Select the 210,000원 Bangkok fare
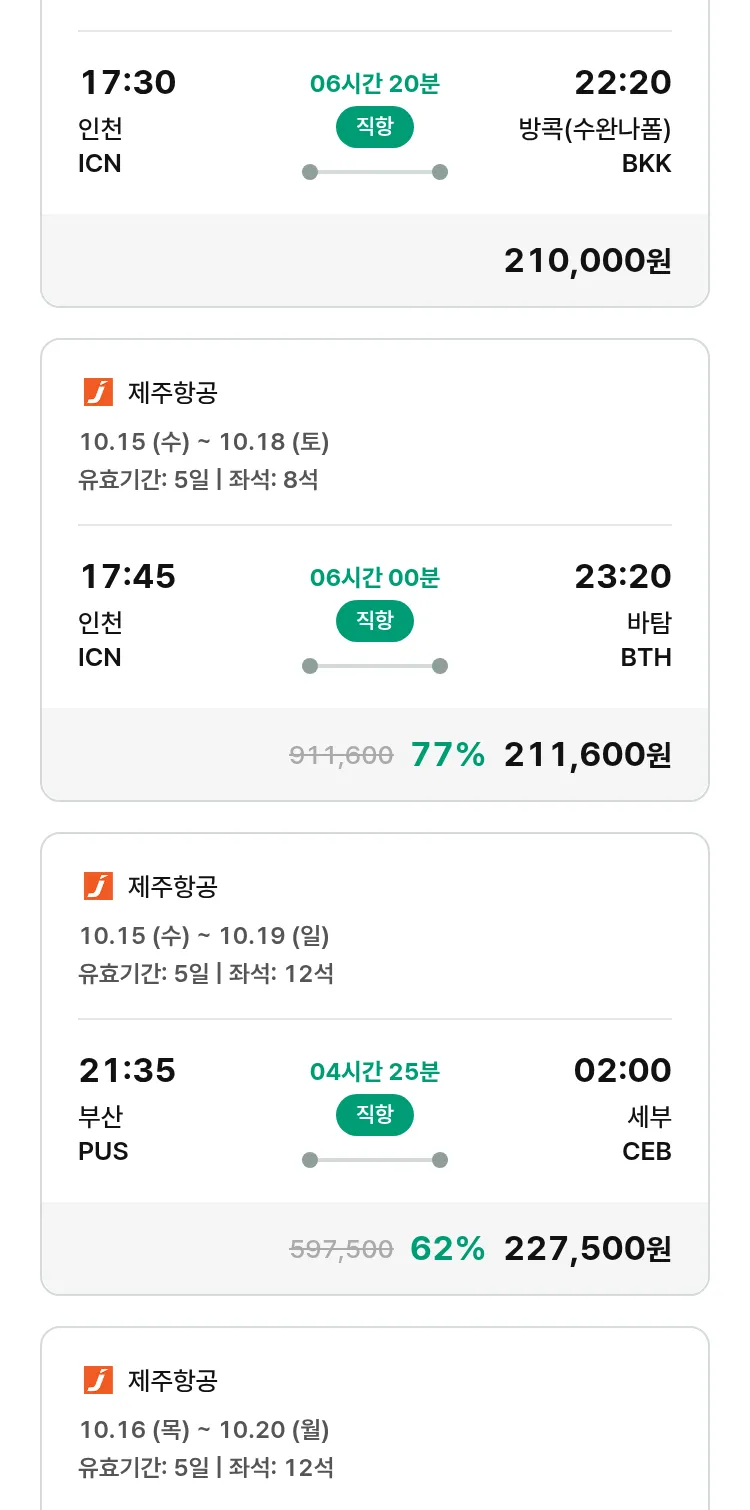The width and height of the screenshot is (750, 1510). tap(587, 261)
